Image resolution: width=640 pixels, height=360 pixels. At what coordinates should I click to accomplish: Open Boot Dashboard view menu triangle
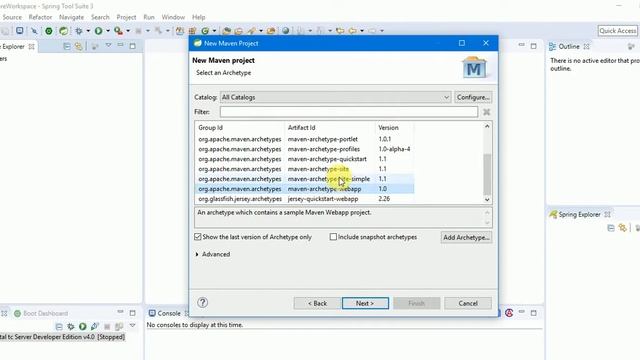(x=132, y=325)
